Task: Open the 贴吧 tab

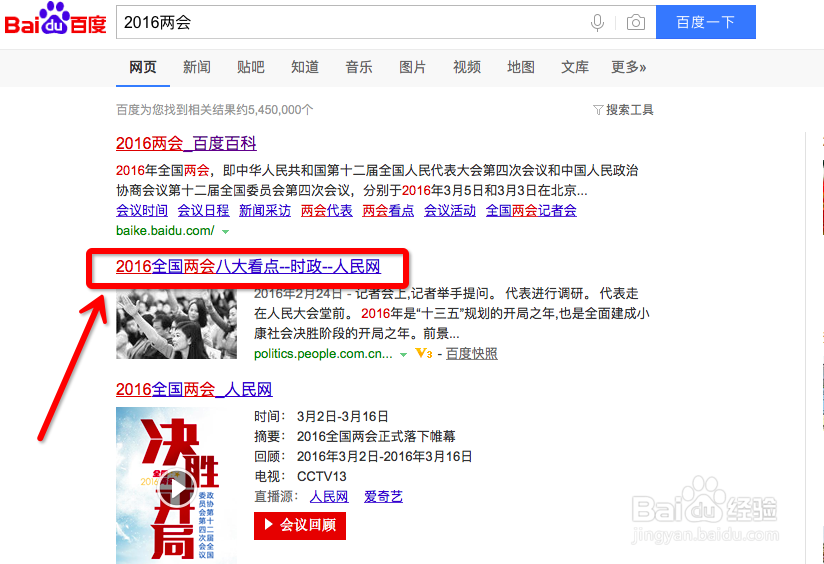Action: click(x=251, y=67)
